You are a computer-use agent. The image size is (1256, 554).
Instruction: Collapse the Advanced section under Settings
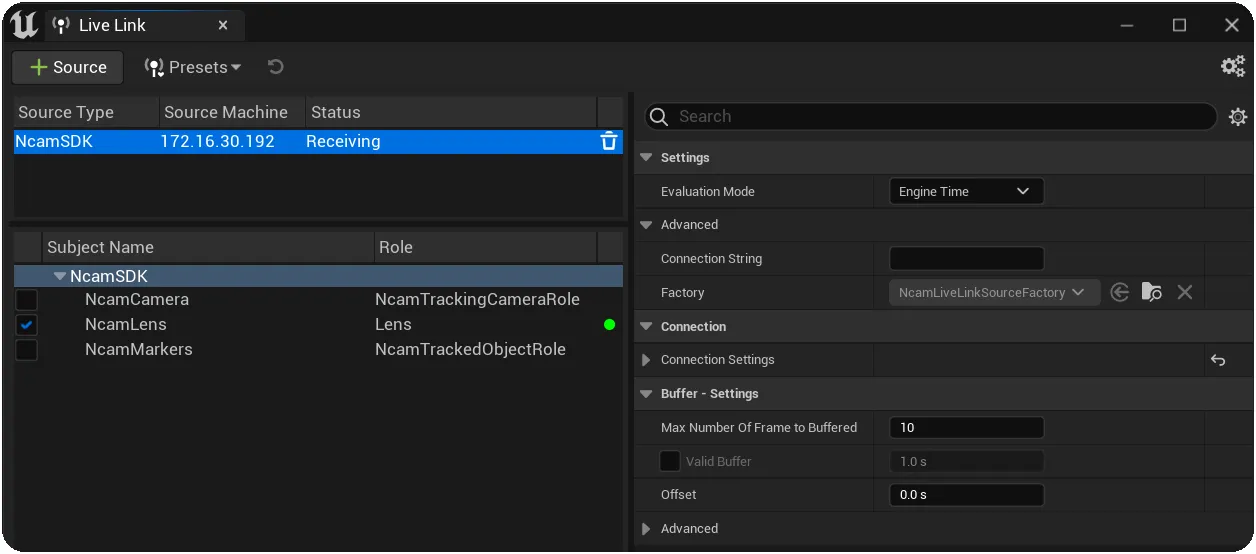pos(646,225)
